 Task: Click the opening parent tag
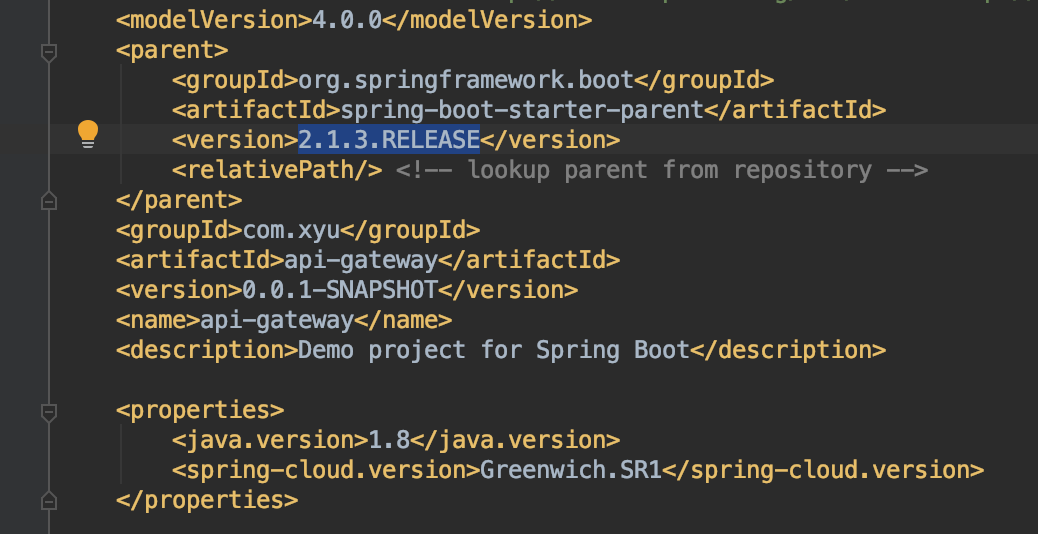tap(172, 50)
